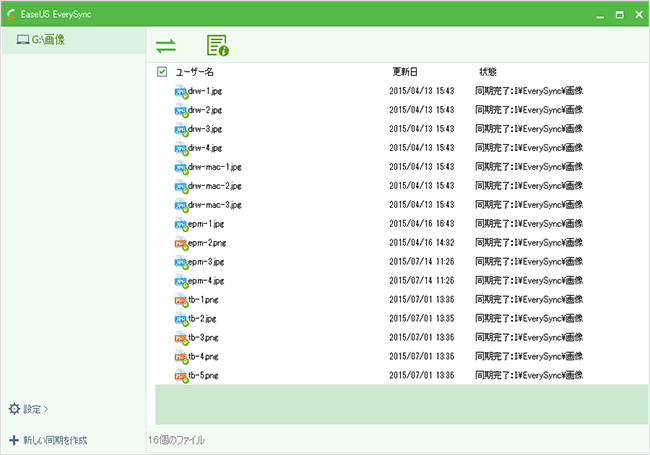This screenshot has width=650, height=455.
Task: Click the sync arrows icon in toolbar
Action: pos(166,46)
